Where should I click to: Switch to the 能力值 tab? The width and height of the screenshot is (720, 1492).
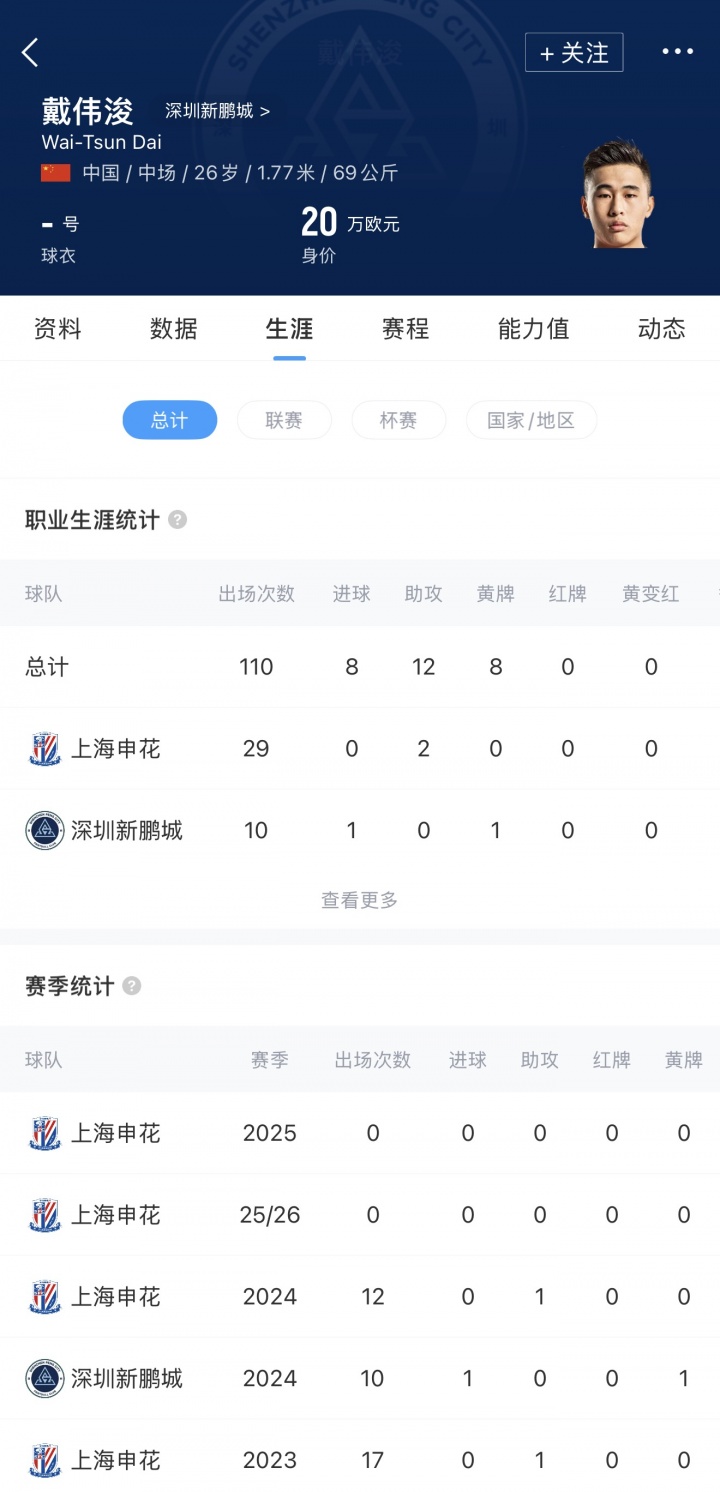tap(533, 329)
